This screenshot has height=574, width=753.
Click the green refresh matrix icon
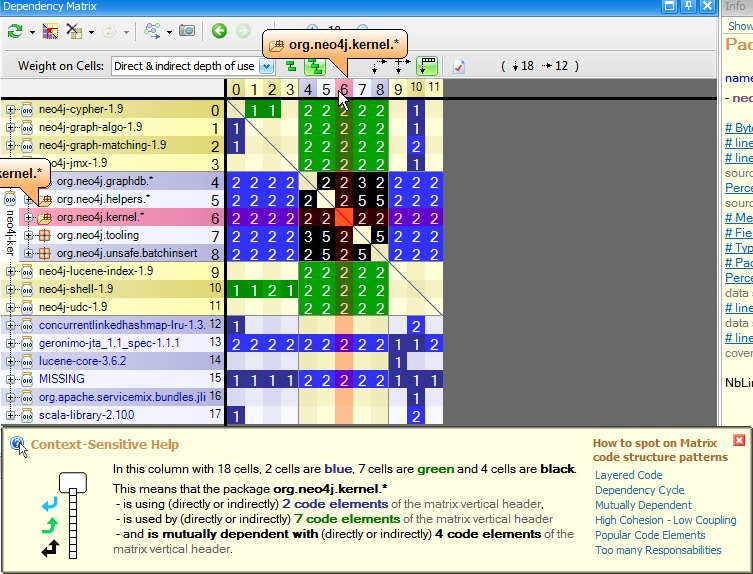[15, 31]
